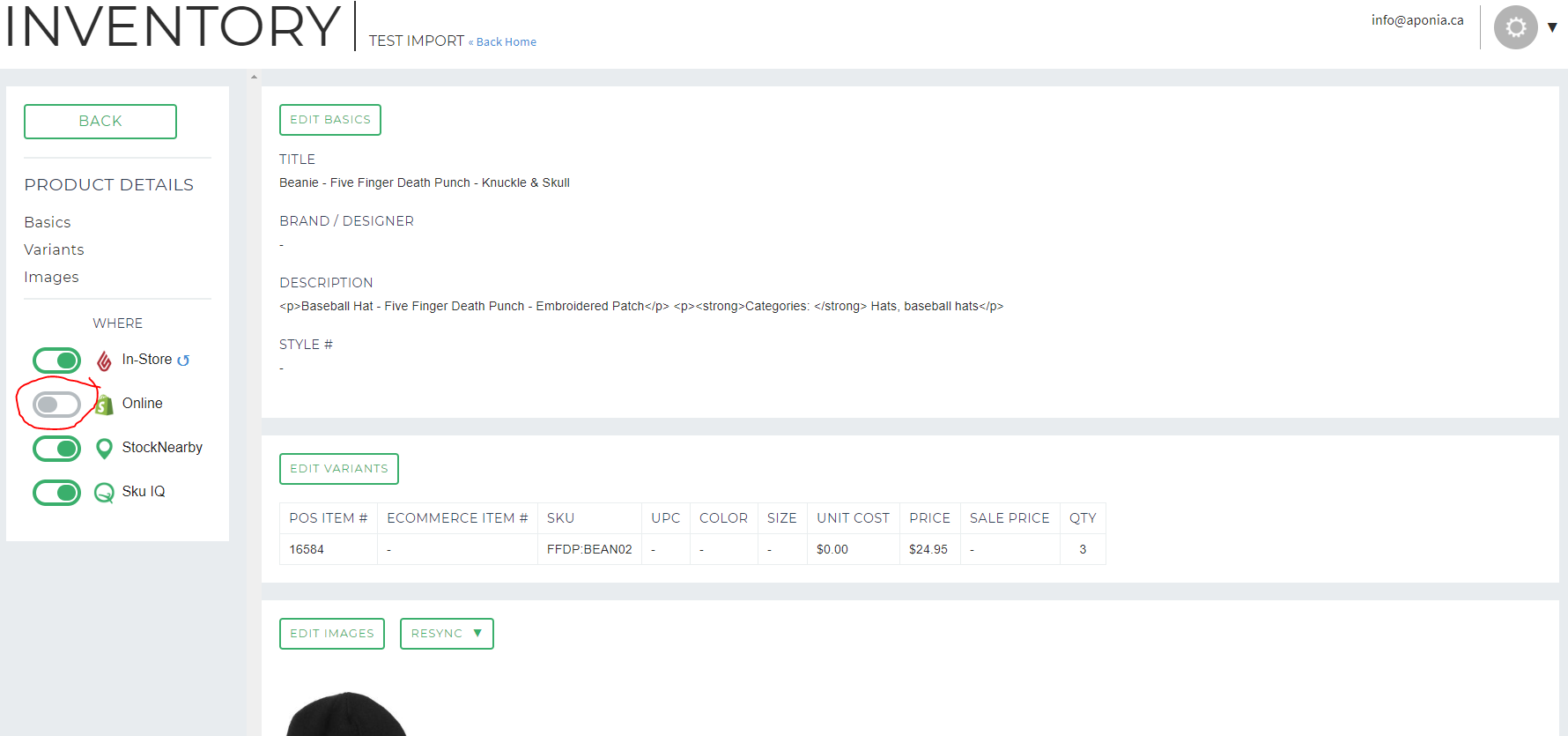The width and height of the screenshot is (1568, 736).
Task: Click the Edit Images button
Action: [x=332, y=634]
